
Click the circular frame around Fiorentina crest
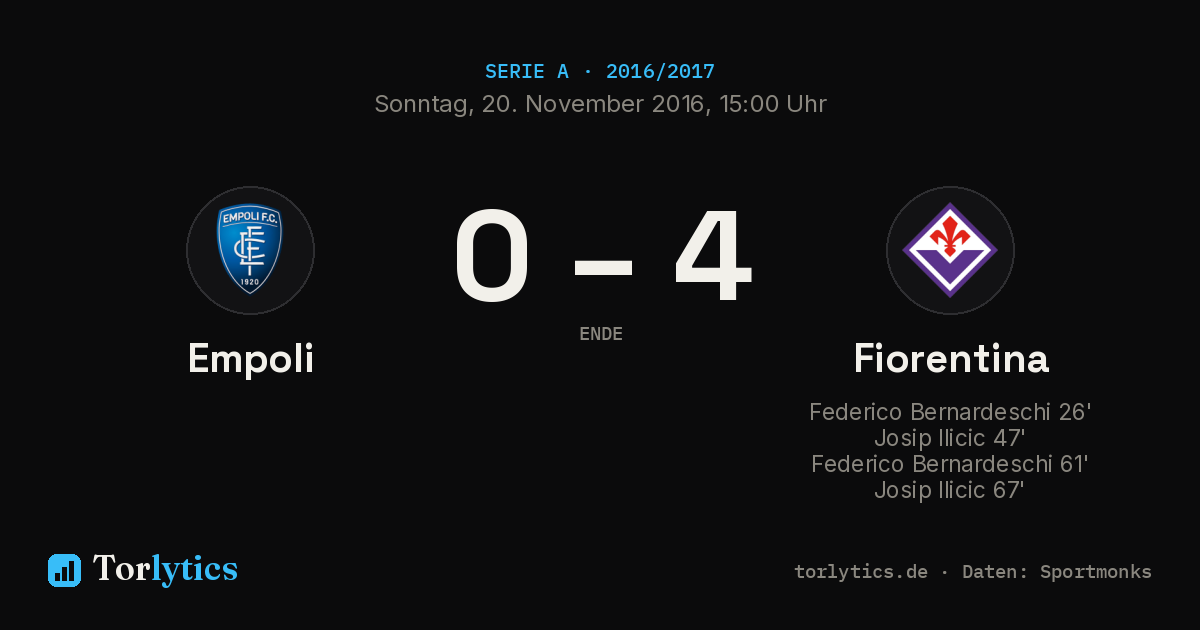click(950, 250)
